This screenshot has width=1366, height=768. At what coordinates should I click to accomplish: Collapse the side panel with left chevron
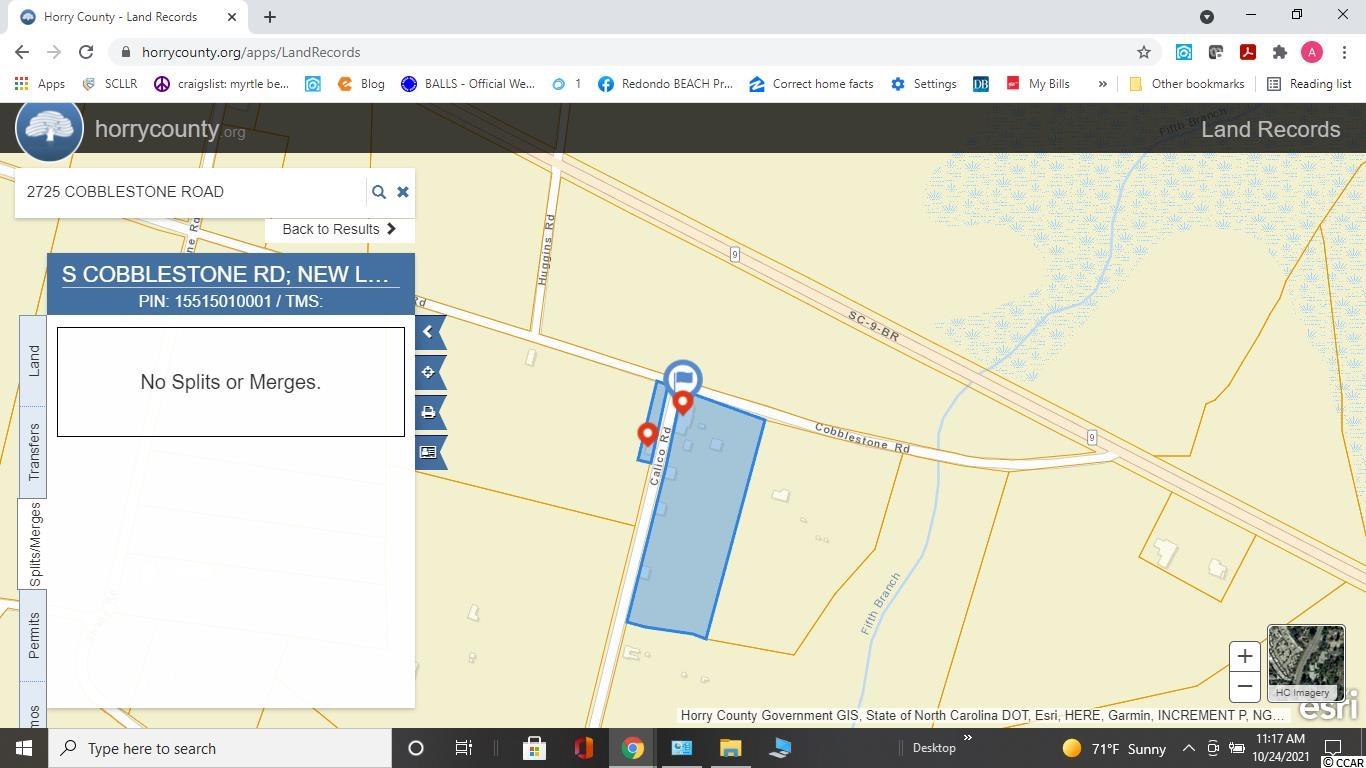coord(428,332)
